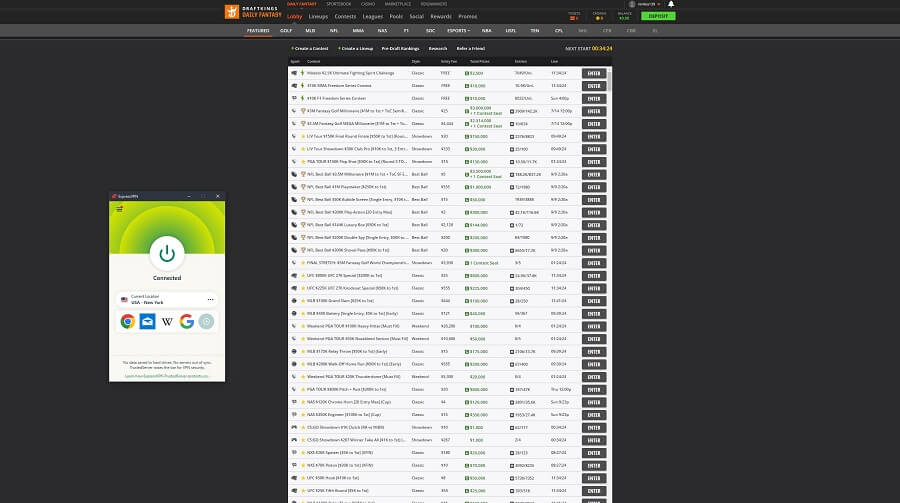Open the Rewards nav item

[441, 17]
